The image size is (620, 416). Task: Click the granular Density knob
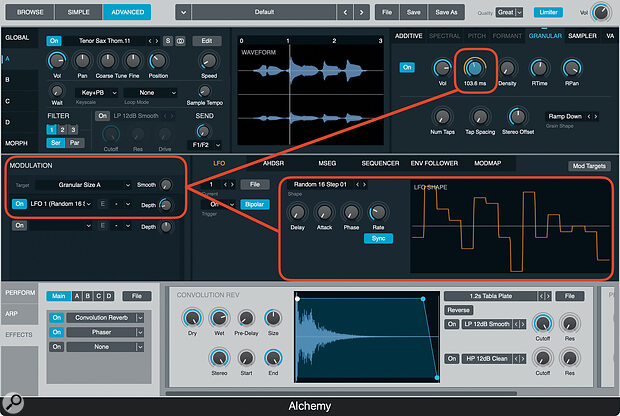tap(507, 68)
